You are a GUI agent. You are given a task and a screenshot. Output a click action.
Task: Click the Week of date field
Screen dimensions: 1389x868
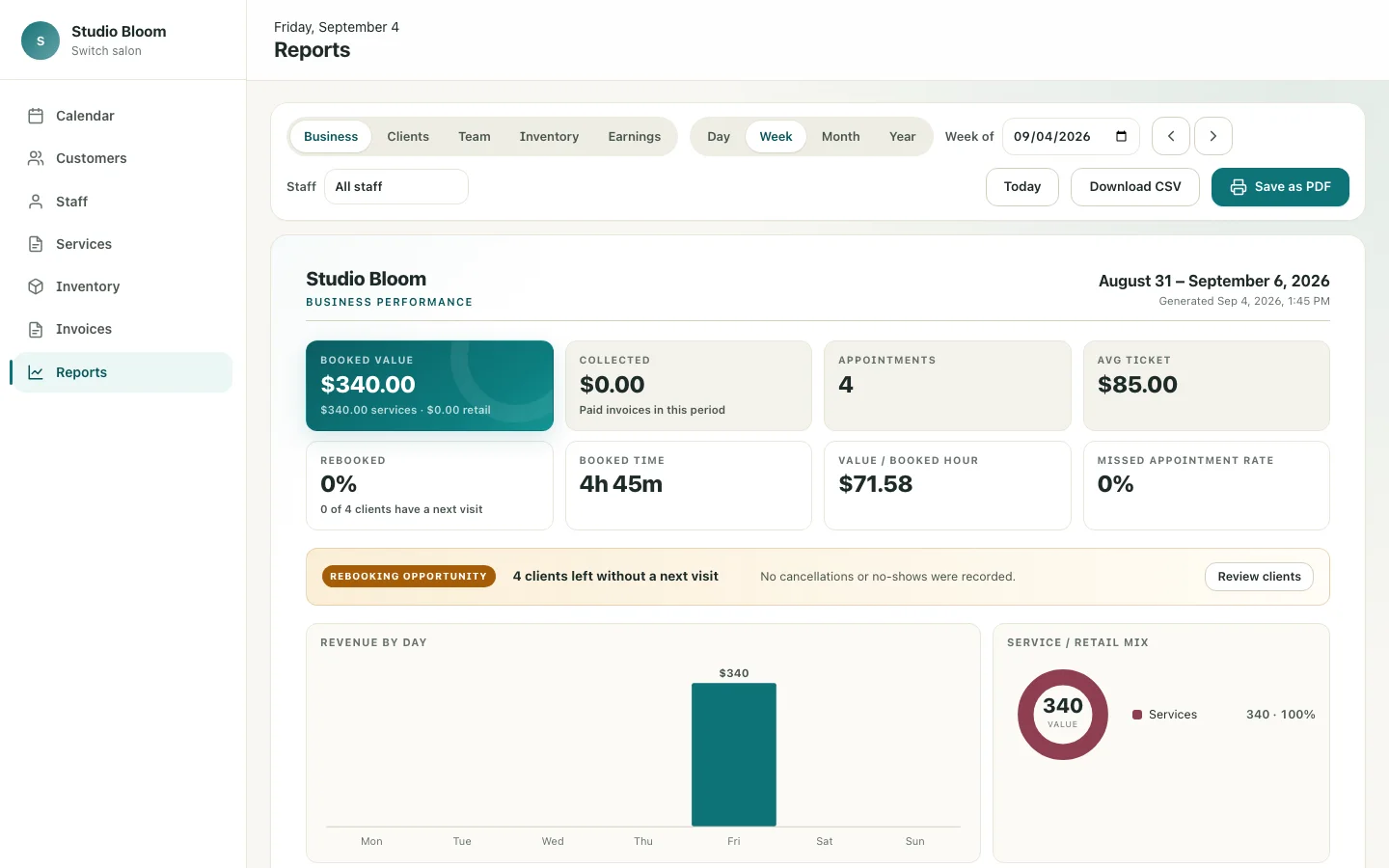[1071, 136]
